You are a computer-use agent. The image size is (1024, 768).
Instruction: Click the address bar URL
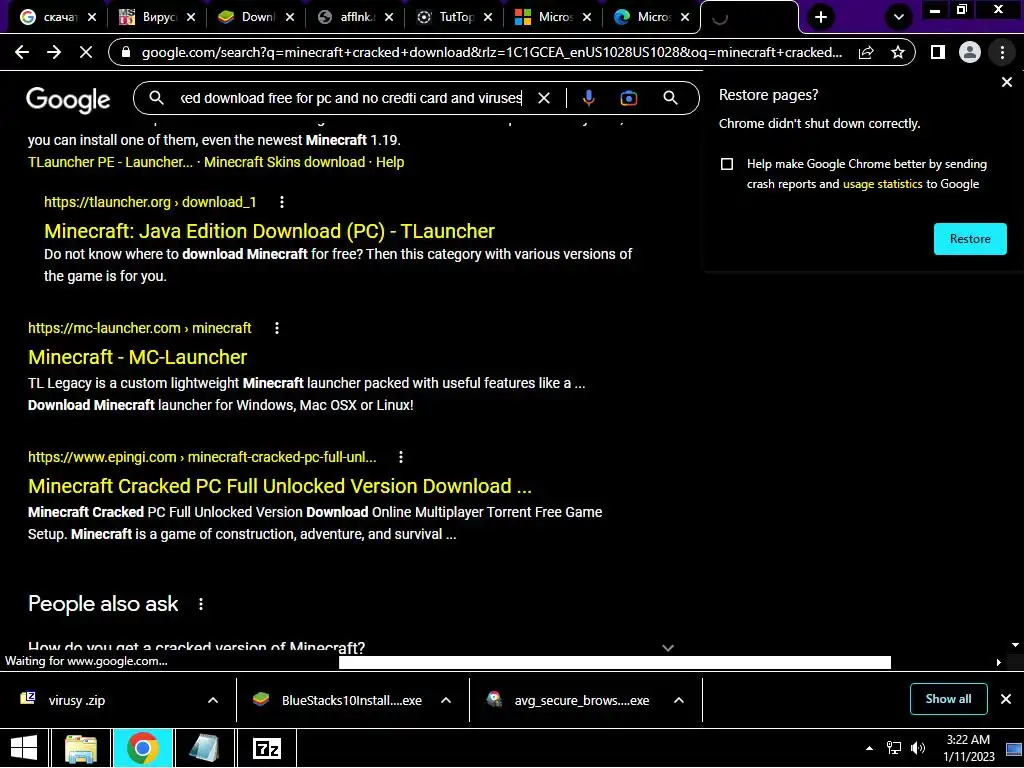(x=491, y=52)
